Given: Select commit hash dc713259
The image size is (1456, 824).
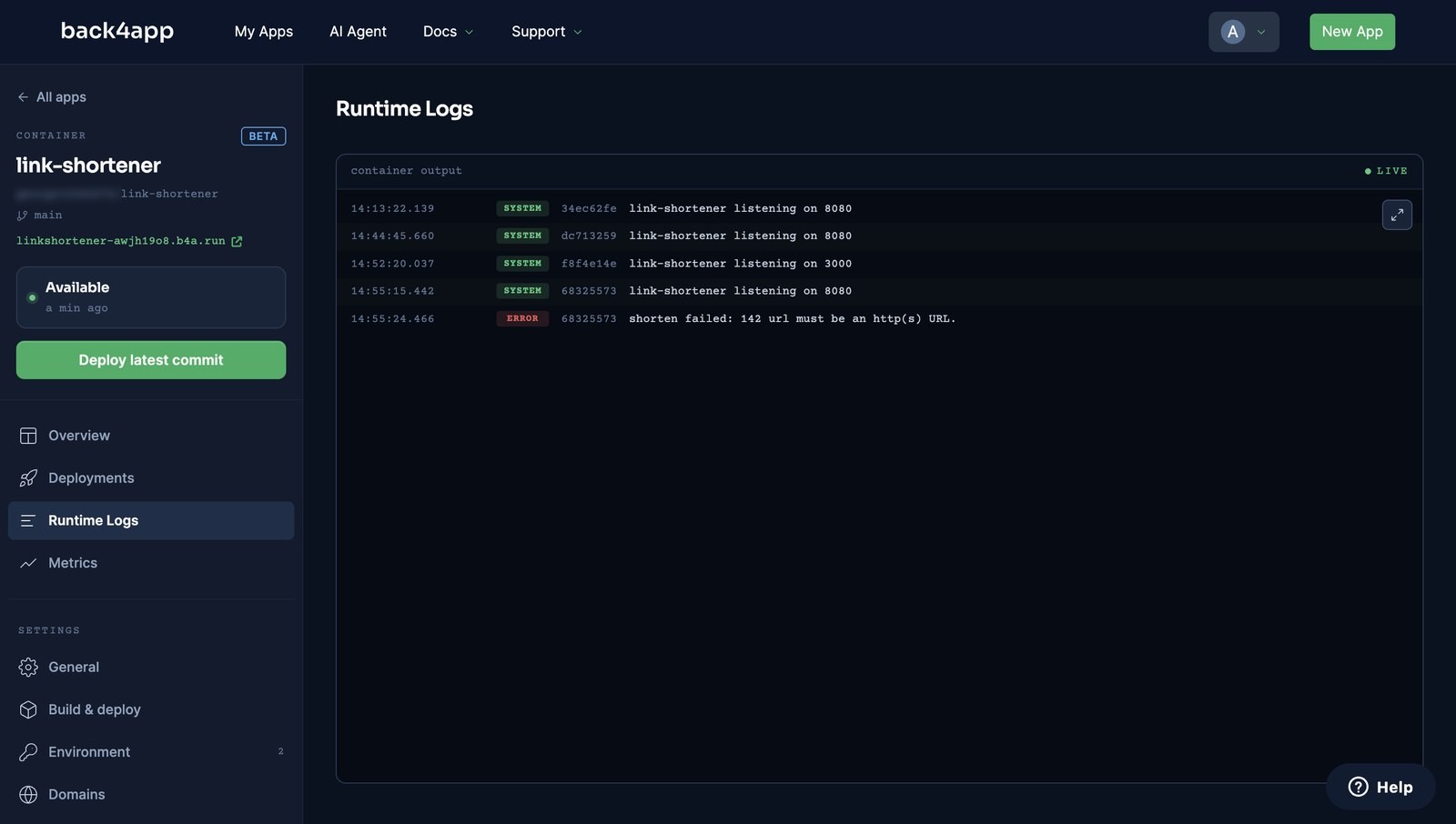Looking at the screenshot, I should tap(589, 236).
